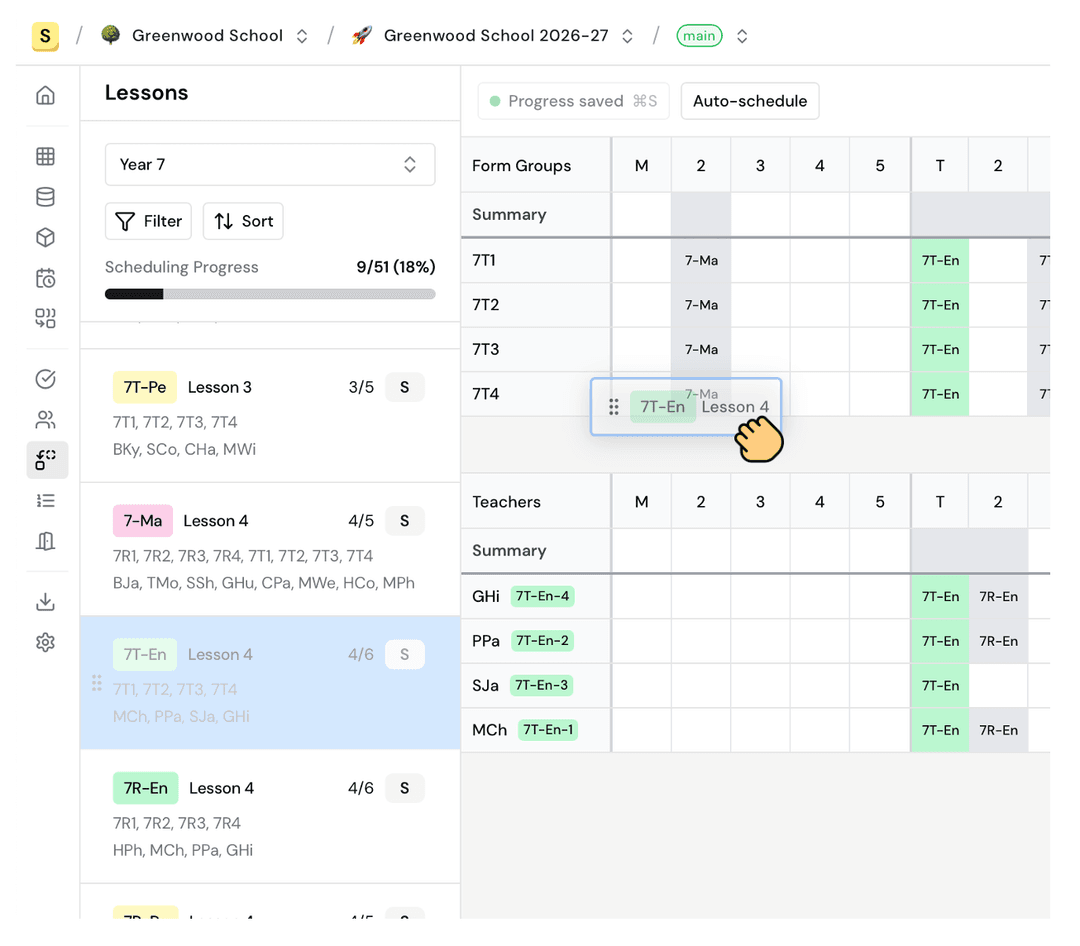Open the Year 7 dropdown

pyautogui.click(x=269, y=165)
